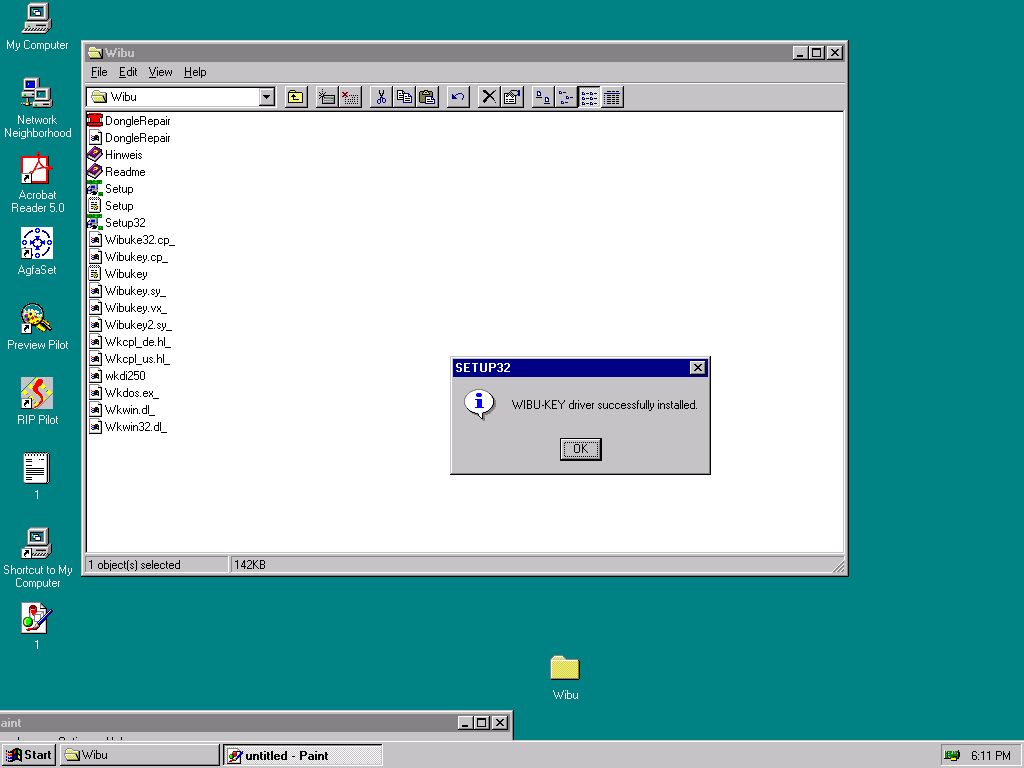Switch to List view in toolbar

pos(589,97)
